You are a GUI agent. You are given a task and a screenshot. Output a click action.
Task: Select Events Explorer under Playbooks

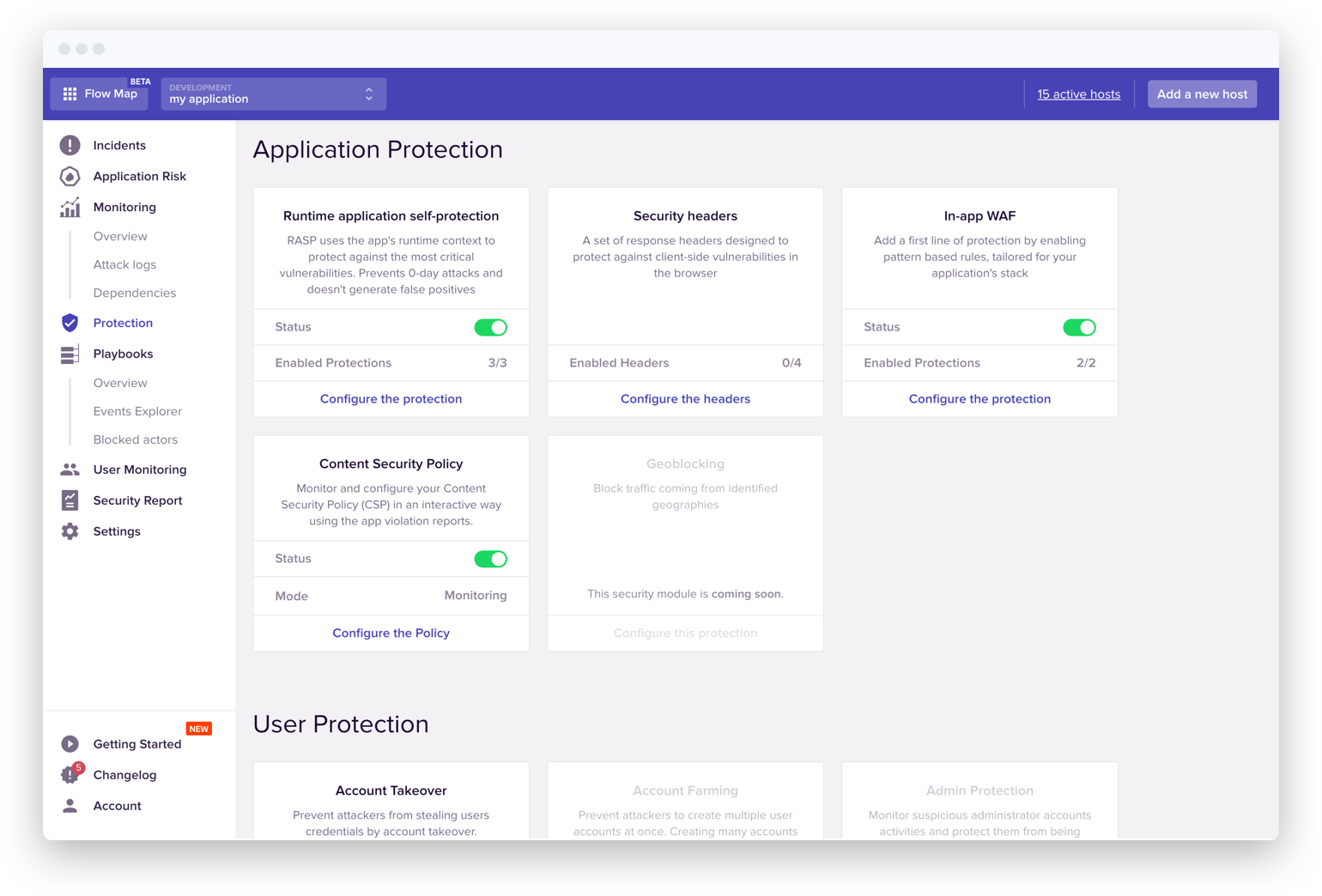click(x=137, y=411)
